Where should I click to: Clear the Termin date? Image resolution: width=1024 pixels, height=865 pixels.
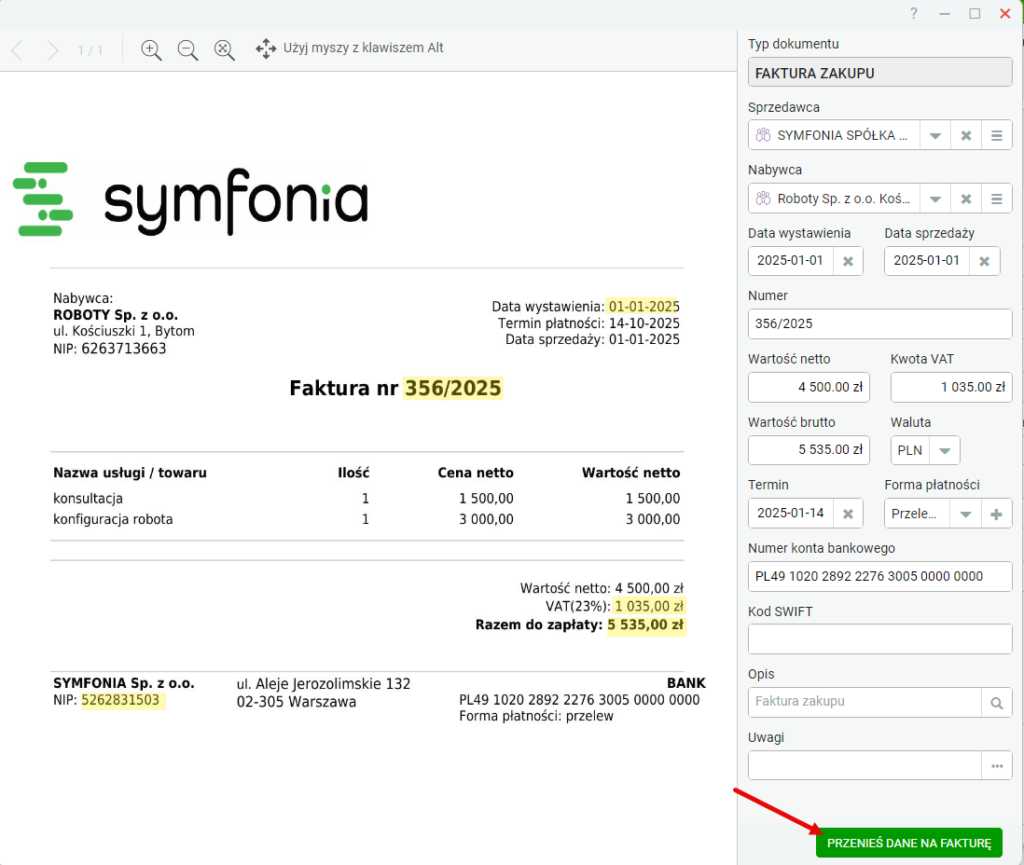pos(848,514)
